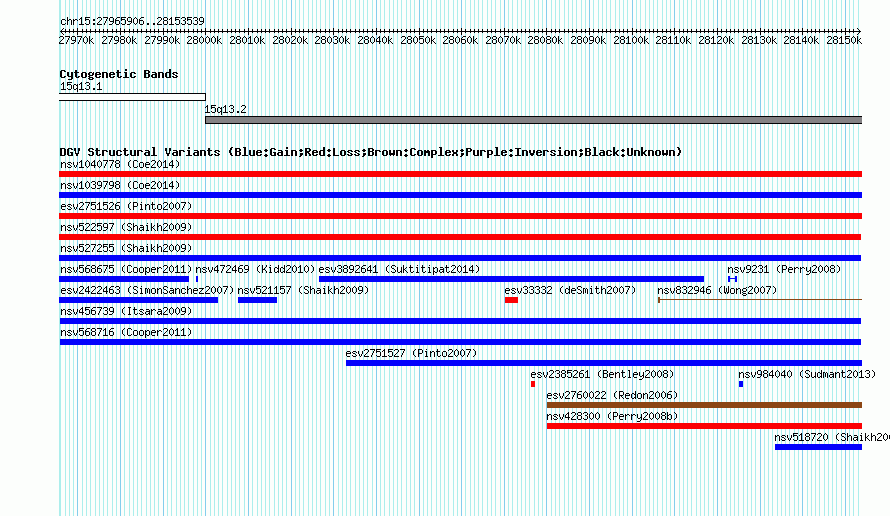The height and width of the screenshot is (516, 890).
Task: Click the 28100k ruler position
Action: pos(631,40)
